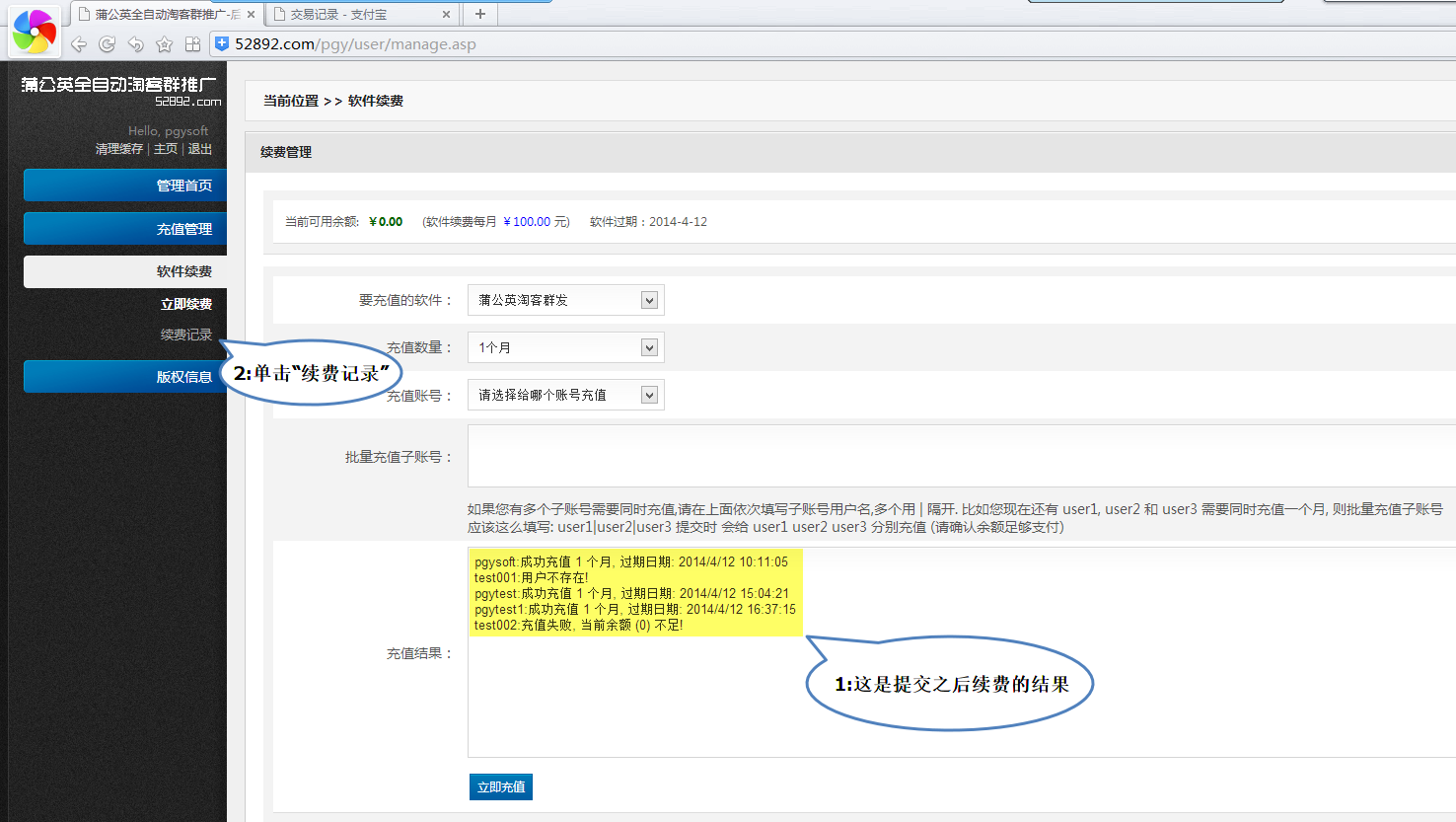
Task: Click 清理缓存 link in sidebar
Action: pyautogui.click(x=119, y=149)
